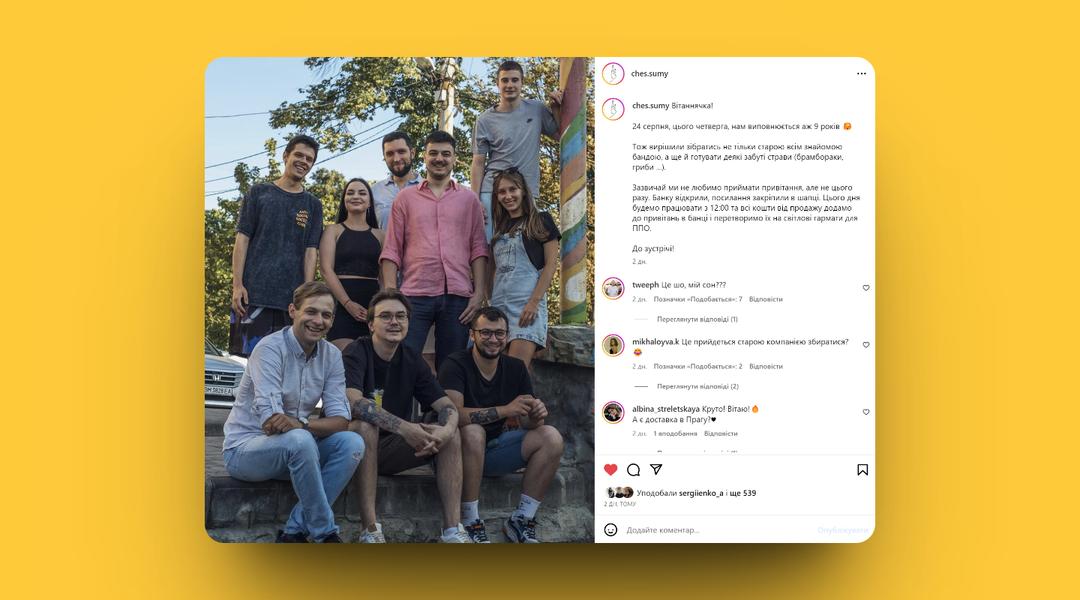Like albina_streletskaya's comment heart
Image resolution: width=1080 pixels, height=600 pixels.
point(866,412)
